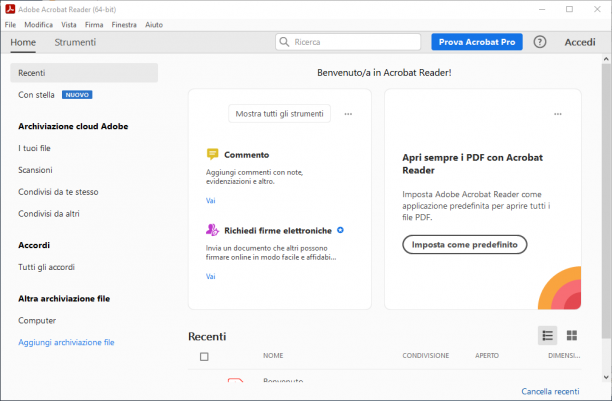
Task: Click the NUOVO badge next to Con stella
Action: [77, 95]
